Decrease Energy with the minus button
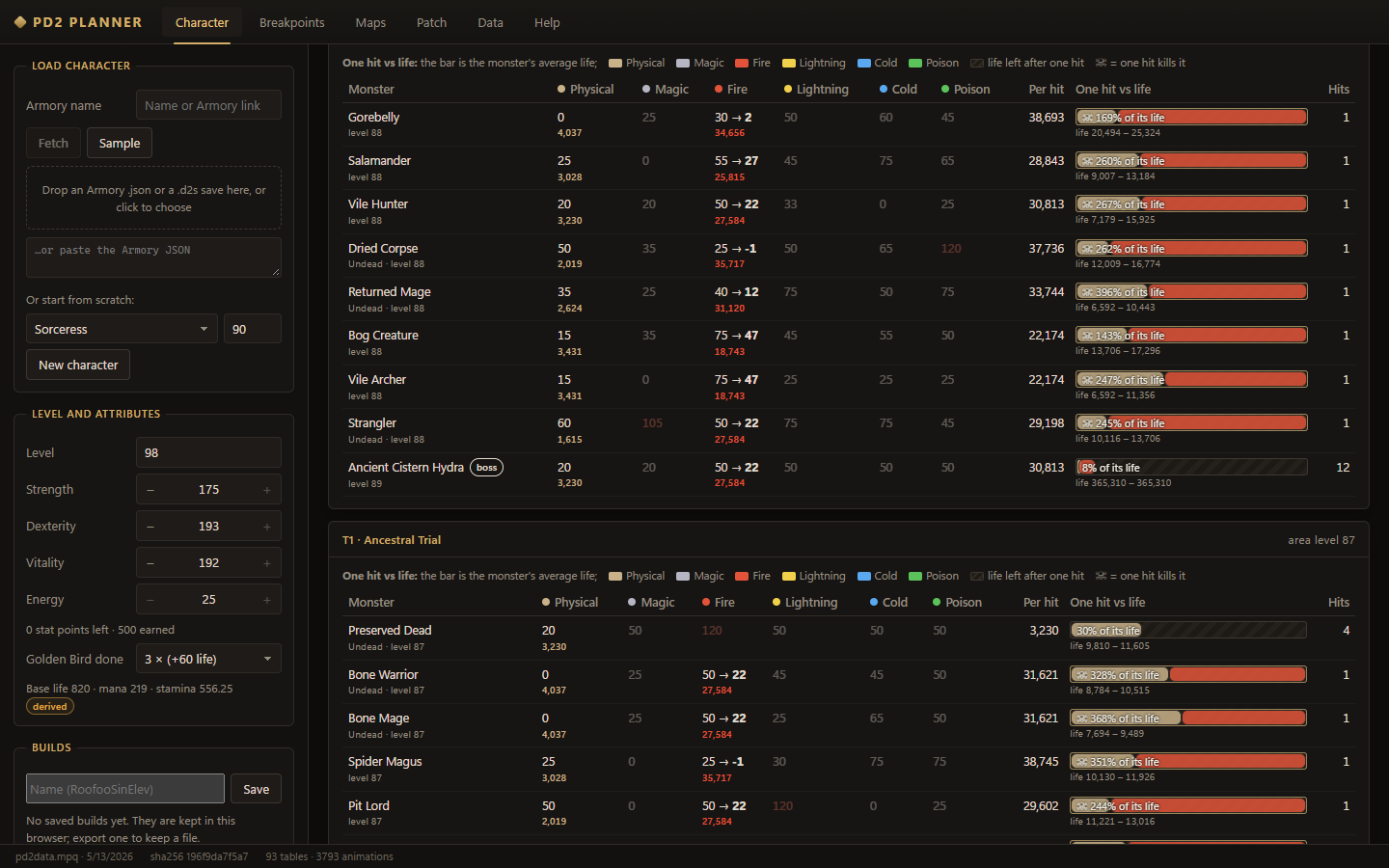 150,600
